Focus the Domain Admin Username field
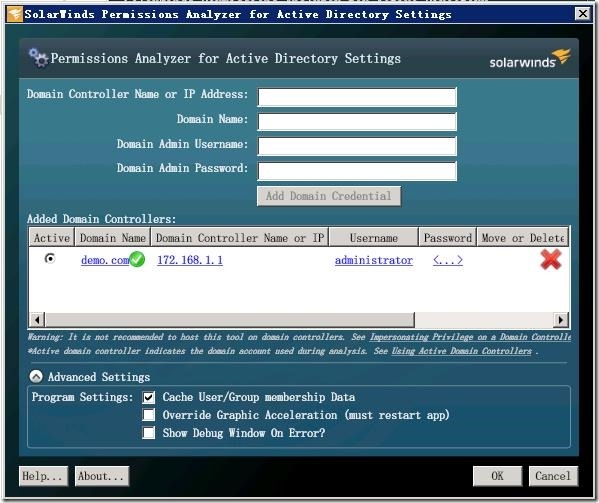This screenshot has width=599, height=503. pyautogui.click(x=357, y=146)
